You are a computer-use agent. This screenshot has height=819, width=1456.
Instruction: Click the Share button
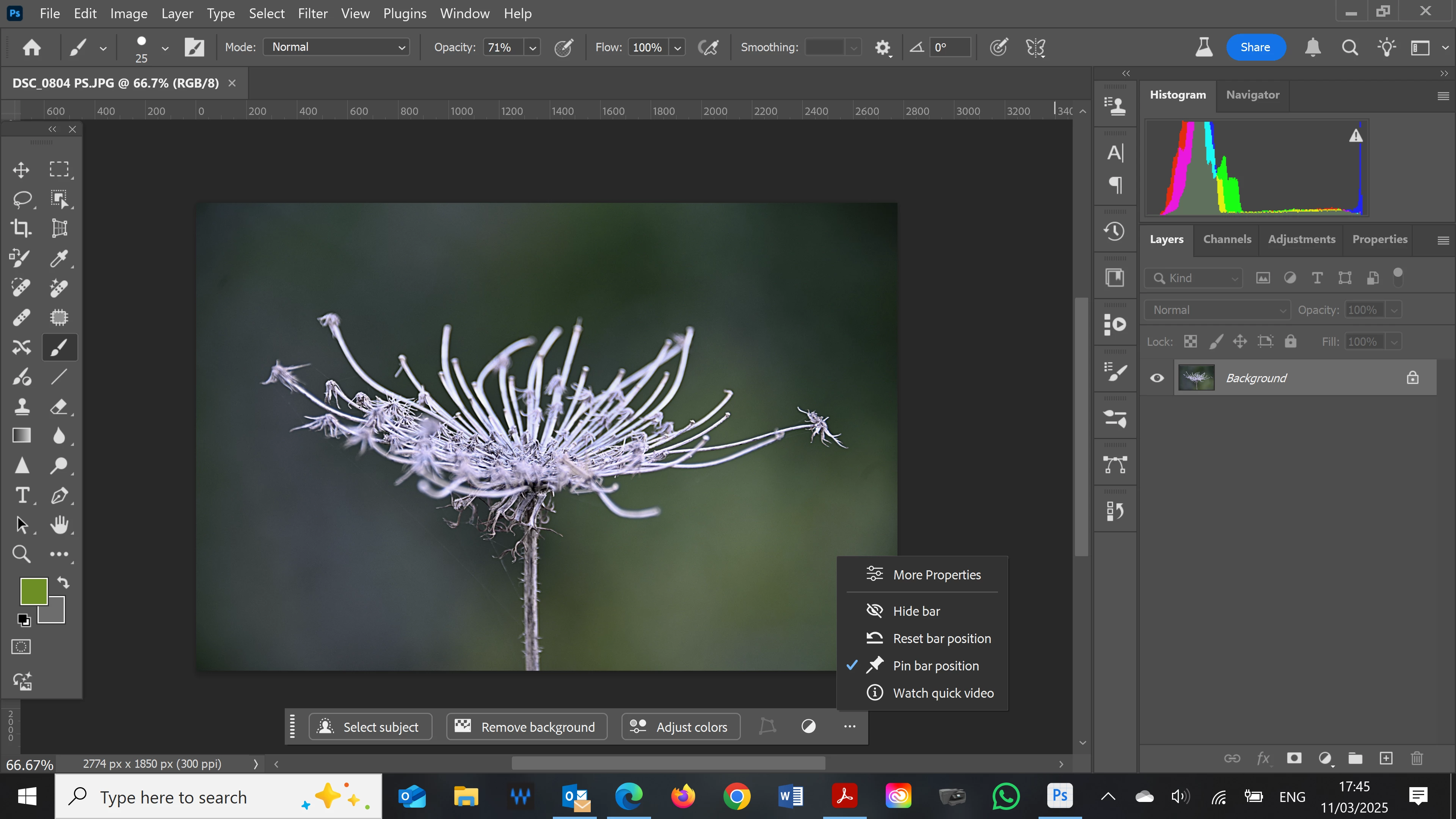coord(1255,47)
